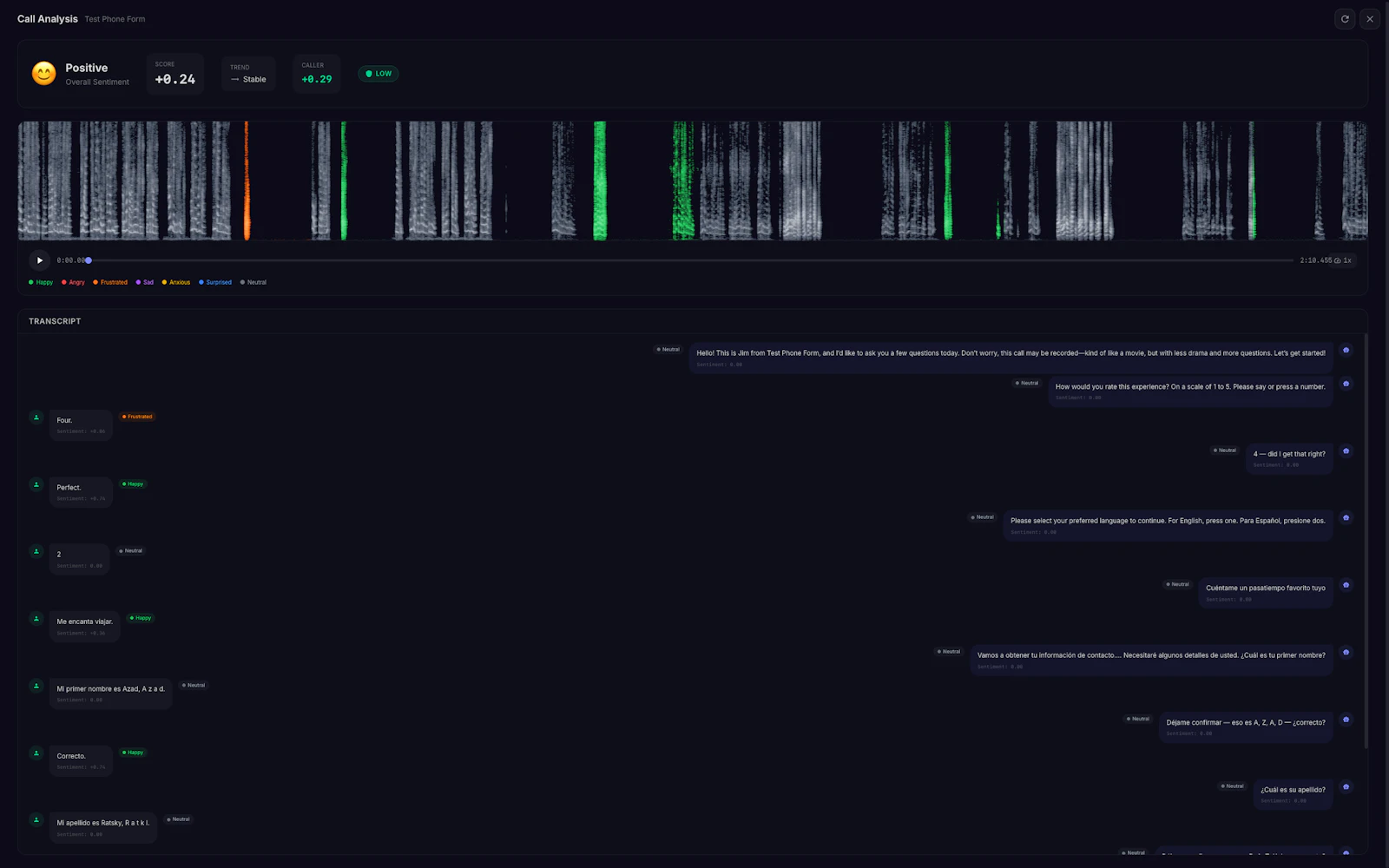
Task: Click bot icon beside '¿Cuál es su apellido?'
Action: 1346,786
